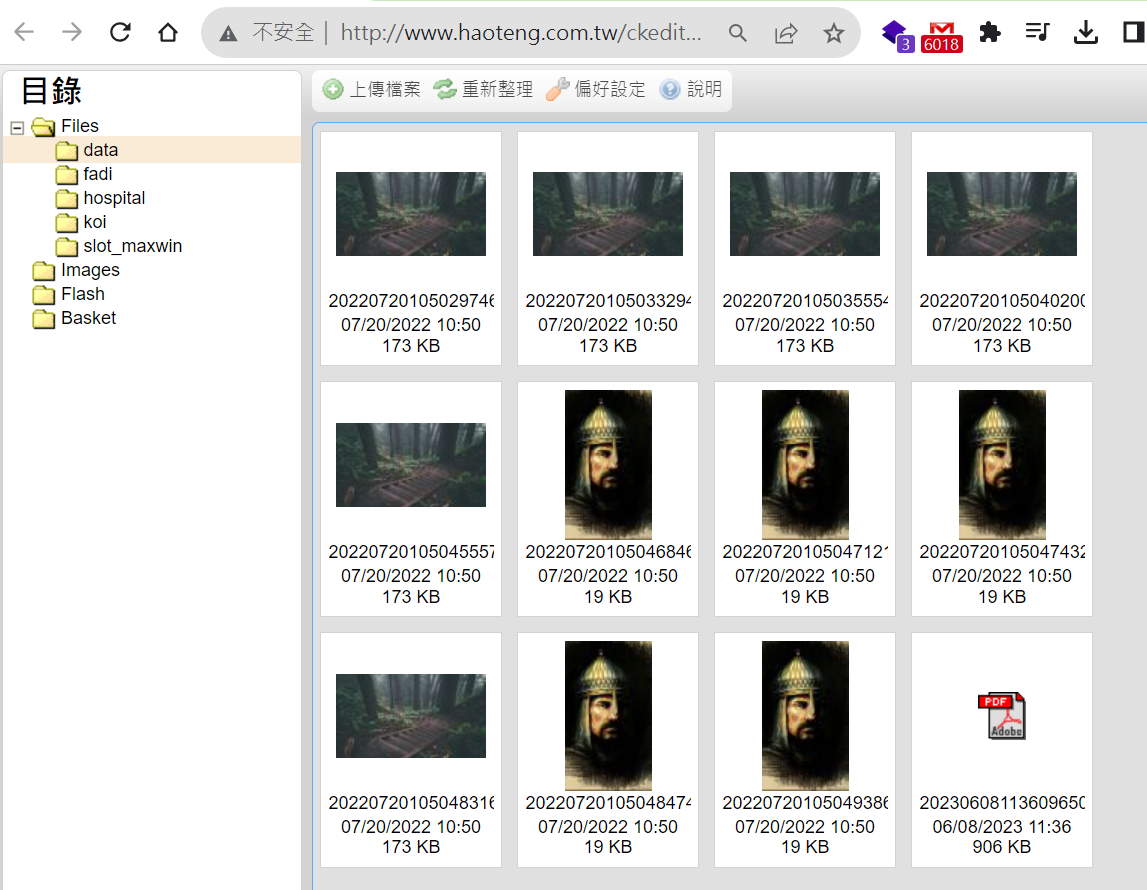Reload the current page

(120, 32)
